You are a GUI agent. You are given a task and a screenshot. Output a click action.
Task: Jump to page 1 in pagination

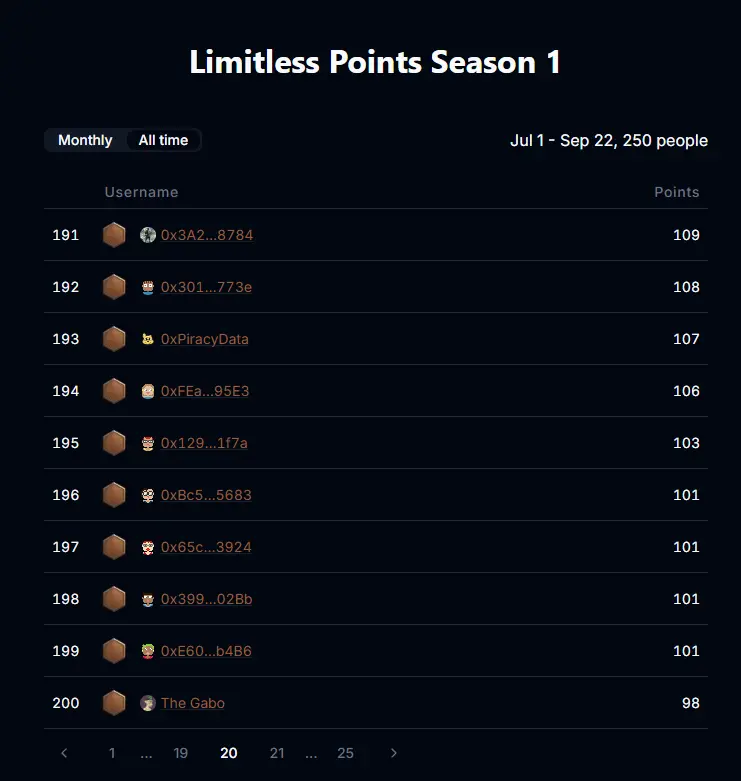[x=112, y=753]
